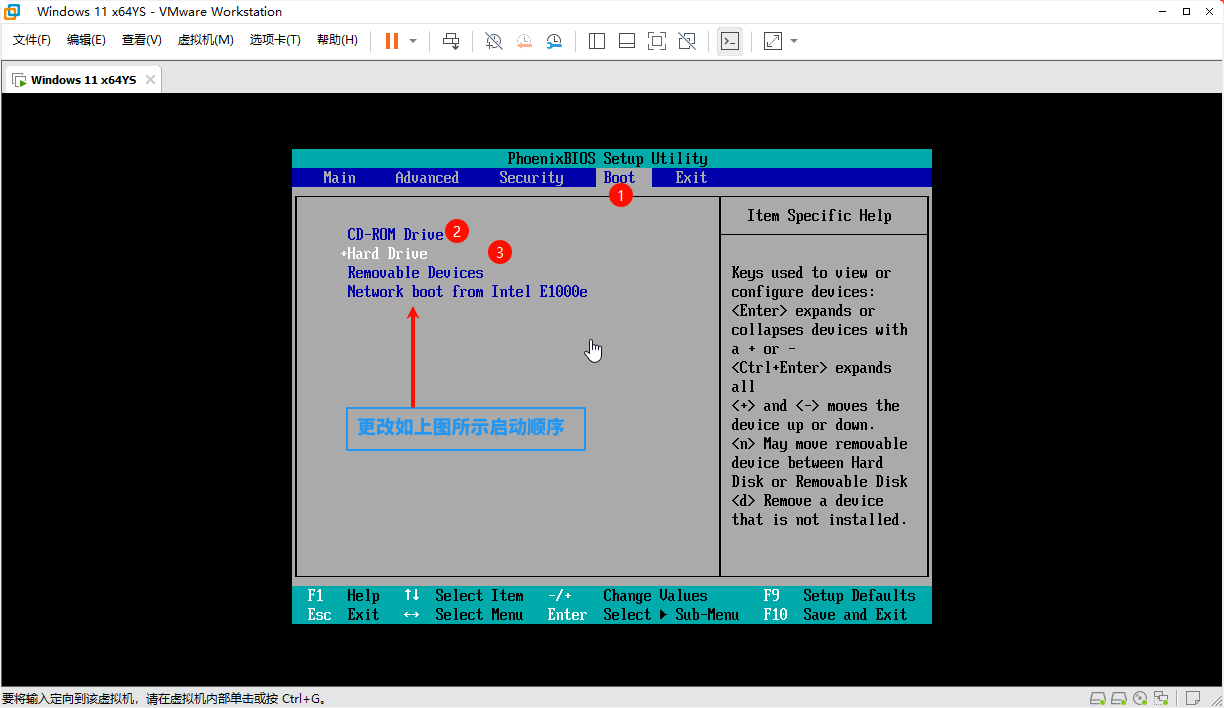Toggle the console view button
This screenshot has height=708, width=1224.
coord(730,41)
